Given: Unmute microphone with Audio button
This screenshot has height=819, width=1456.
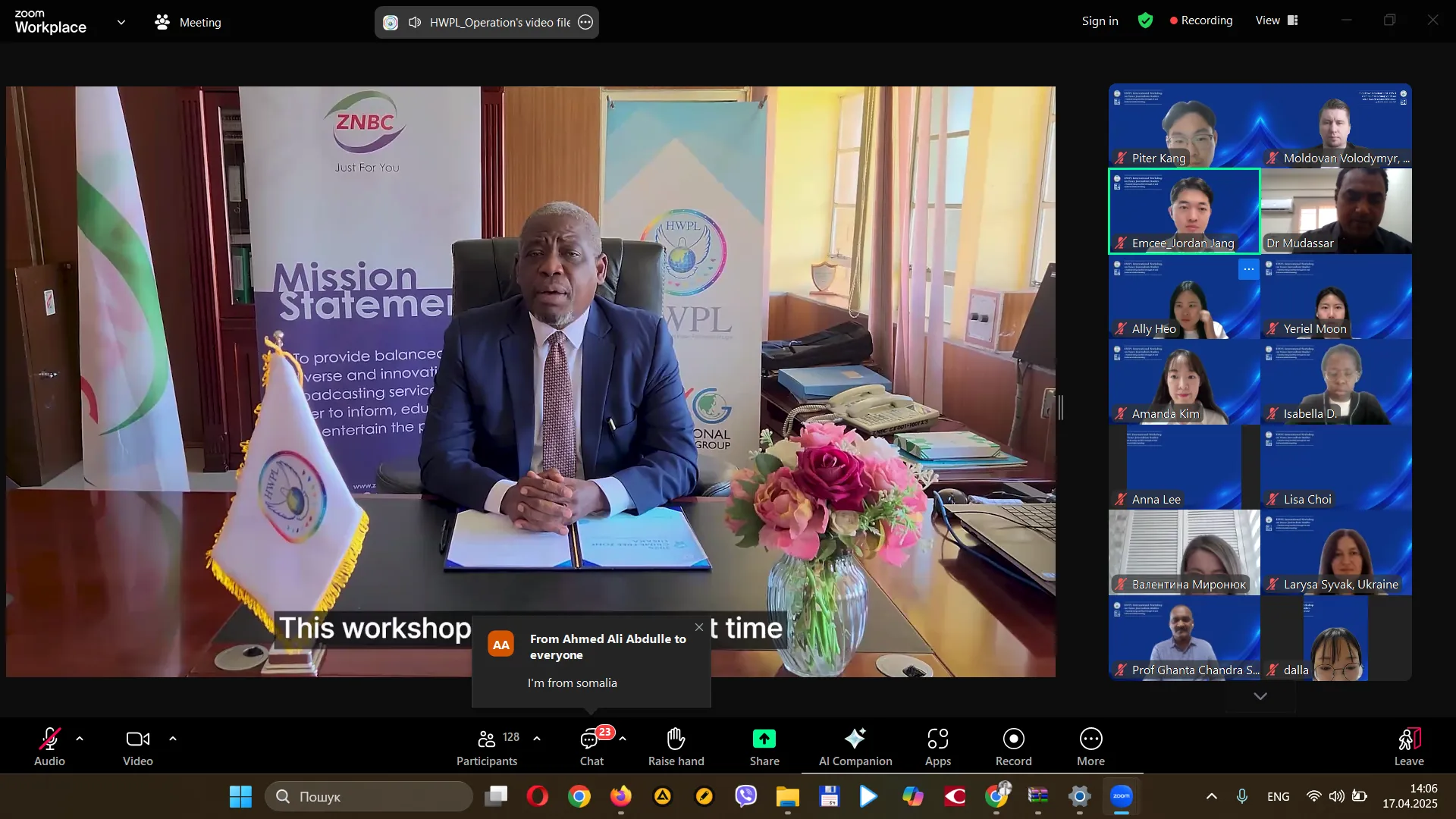Looking at the screenshot, I should [49, 747].
